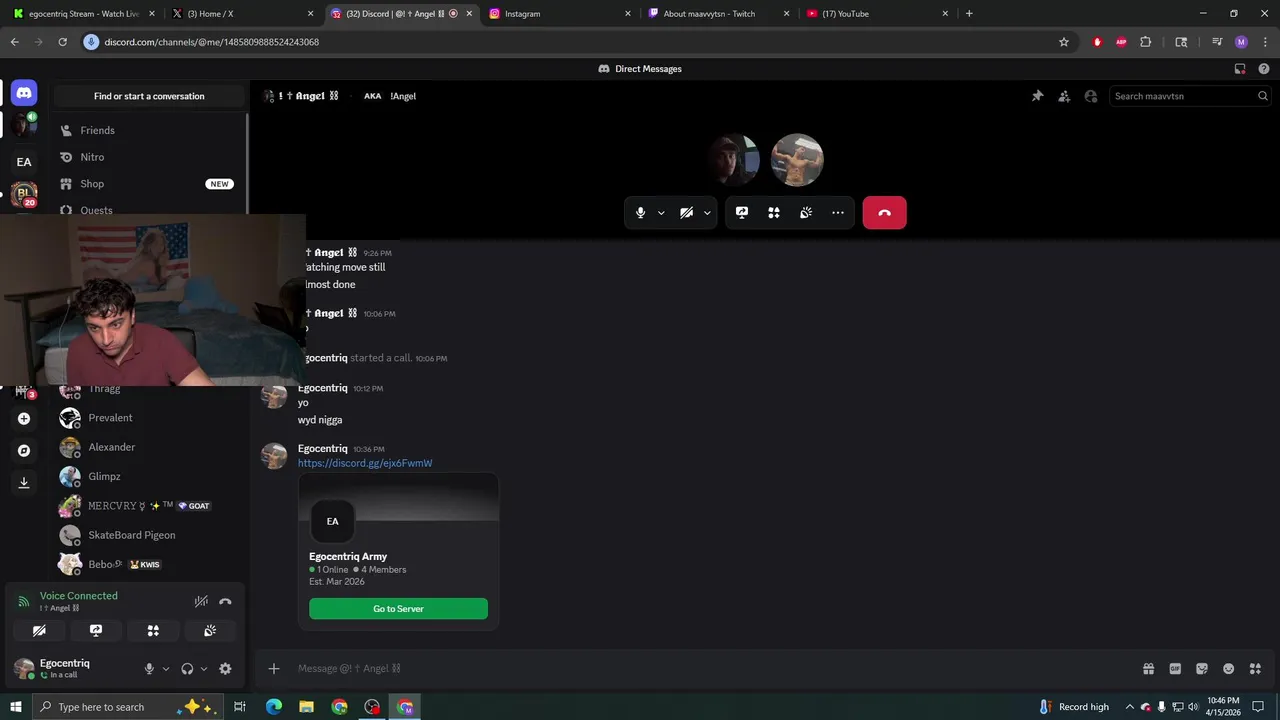Open Friends in DM sidebar
Viewport: 1280px width, 720px height.
[x=149, y=130]
